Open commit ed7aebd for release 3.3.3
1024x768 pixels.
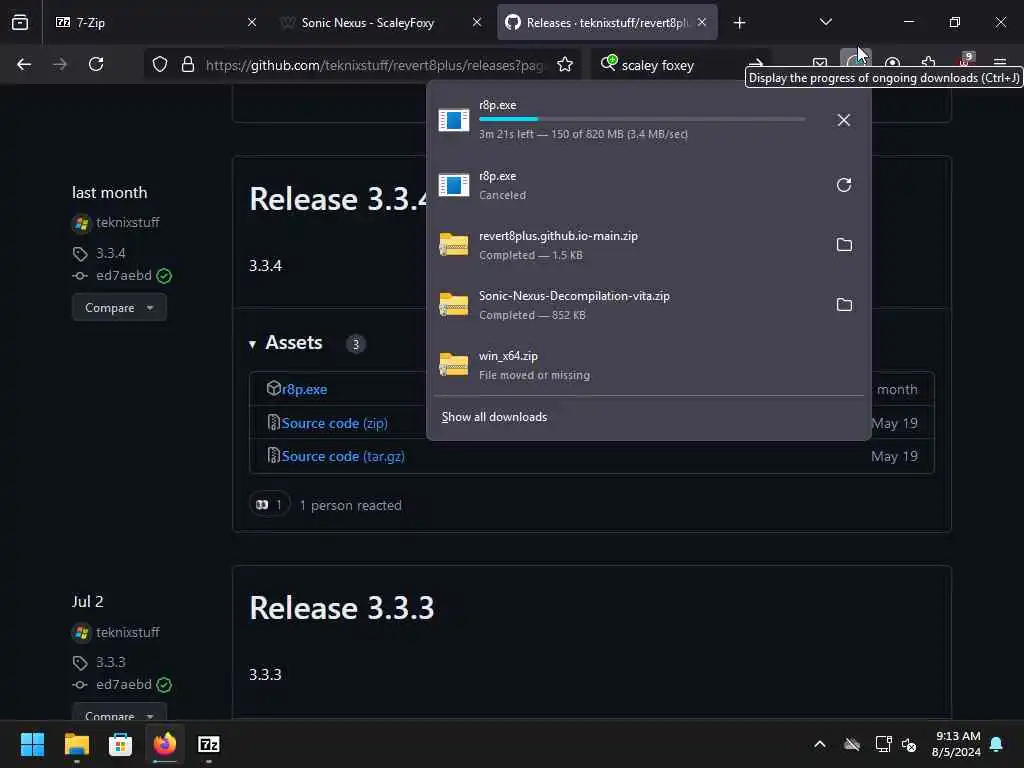click(x=123, y=684)
